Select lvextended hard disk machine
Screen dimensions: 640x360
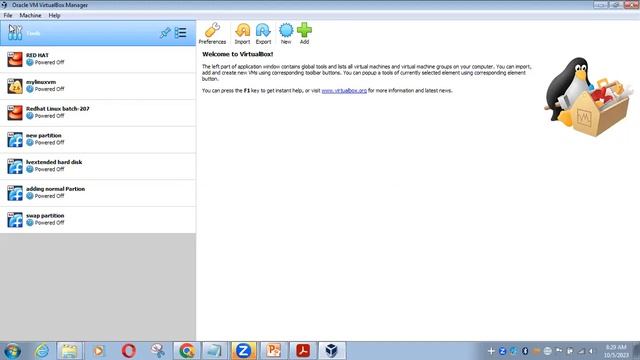[98, 166]
